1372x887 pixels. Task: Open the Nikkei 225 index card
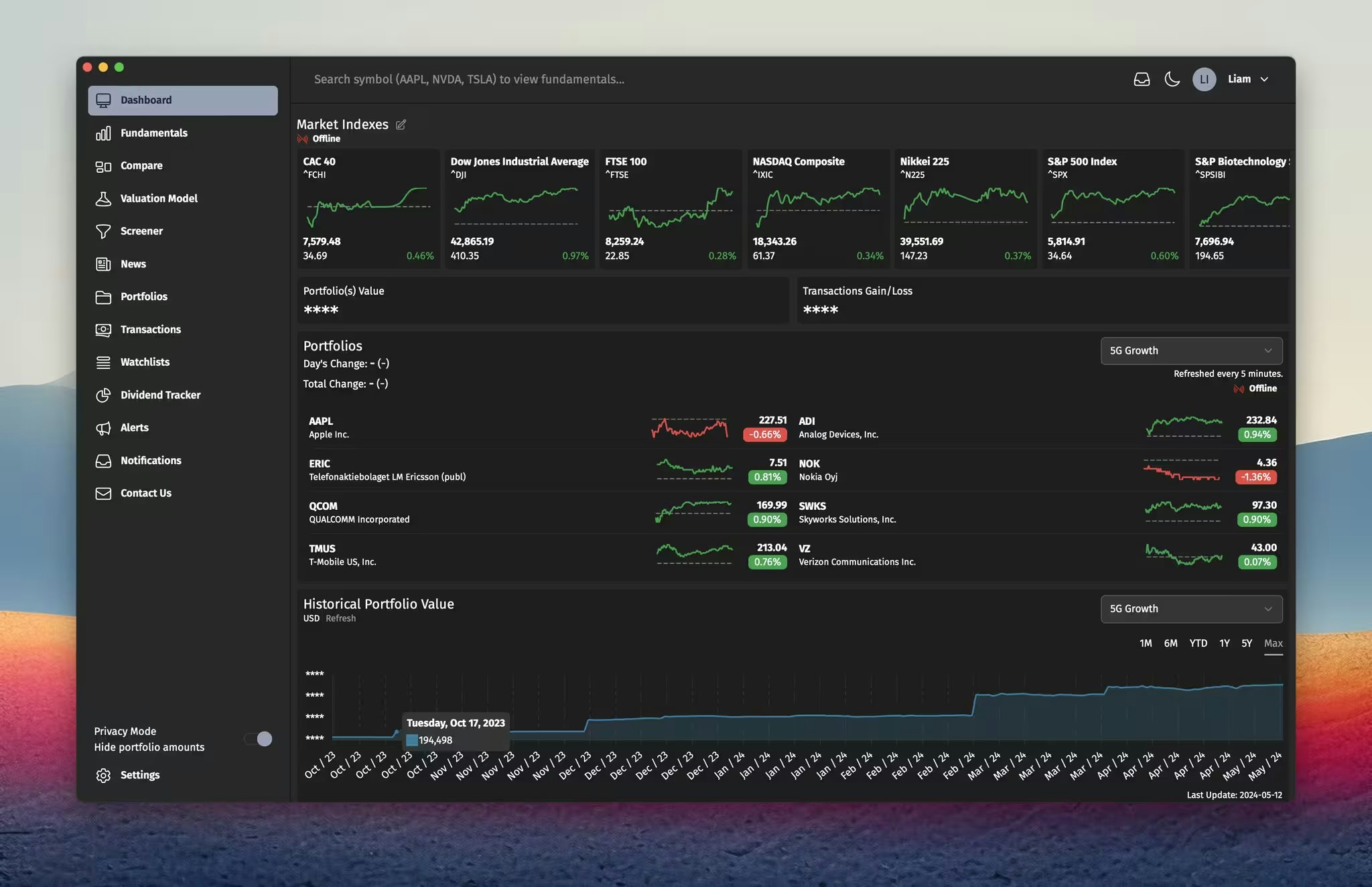point(965,208)
